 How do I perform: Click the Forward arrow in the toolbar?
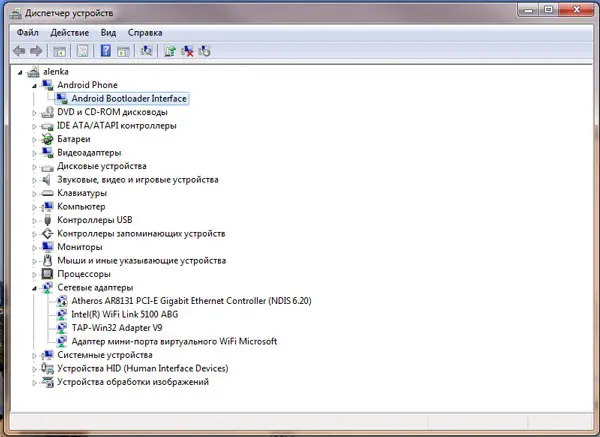(x=36, y=51)
